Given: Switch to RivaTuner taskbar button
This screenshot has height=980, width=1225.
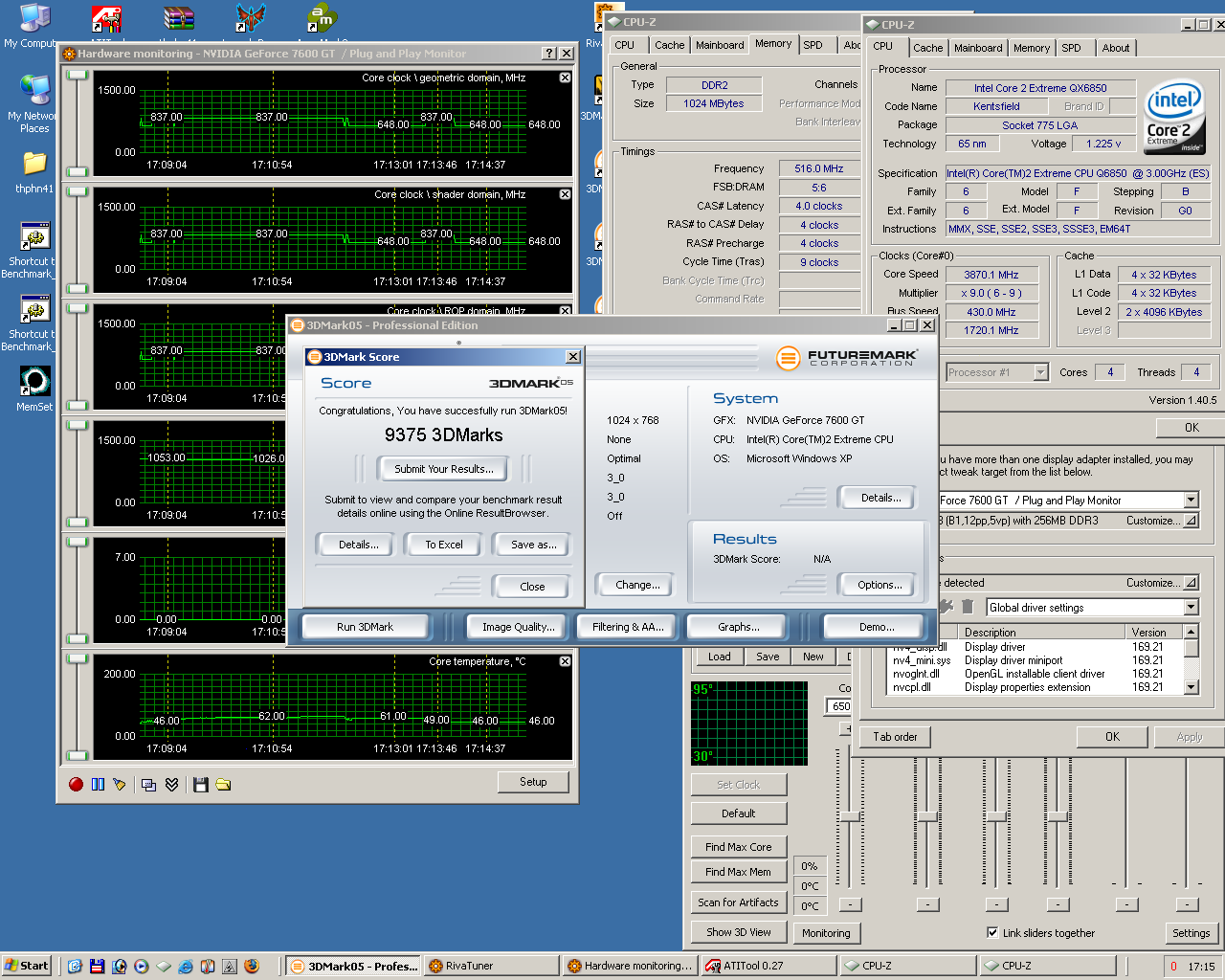Looking at the screenshot, I should click(491, 966).
